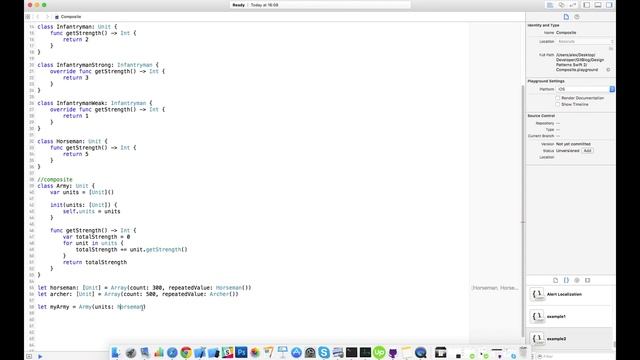Viewport: 640px width, 360px height.
Task: Enable the Render Documentation checkbox
Action: (x=558, y=98)
